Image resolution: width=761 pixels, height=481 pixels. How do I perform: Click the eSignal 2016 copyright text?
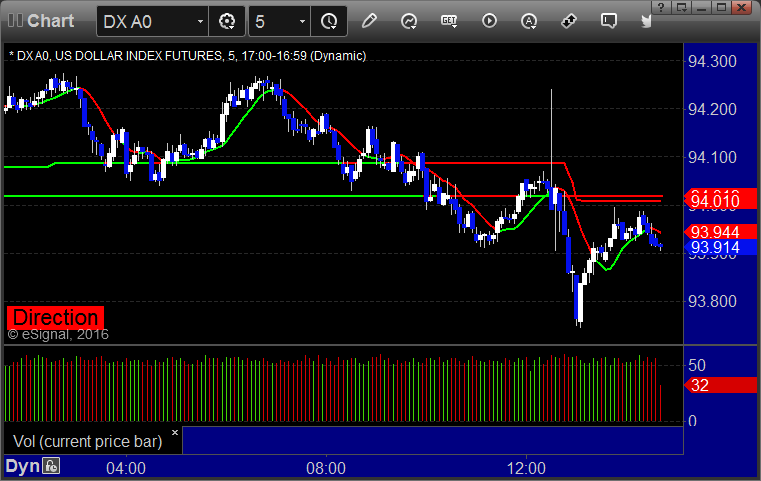58,334
